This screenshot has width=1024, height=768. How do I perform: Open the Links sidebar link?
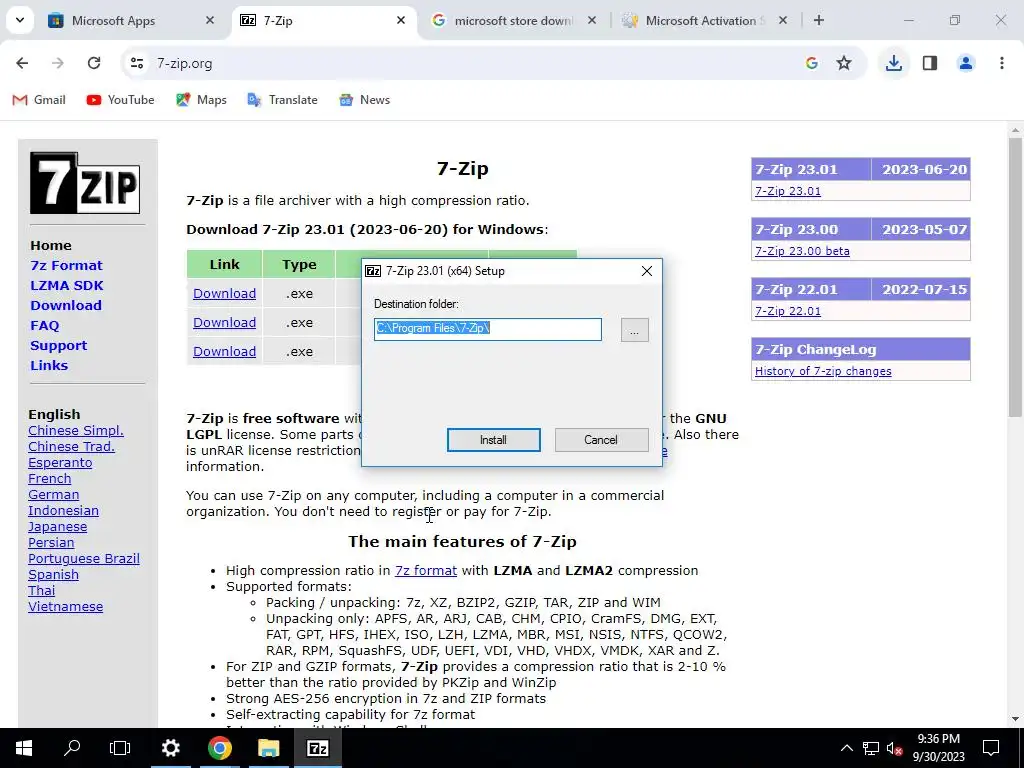(49, 366)
